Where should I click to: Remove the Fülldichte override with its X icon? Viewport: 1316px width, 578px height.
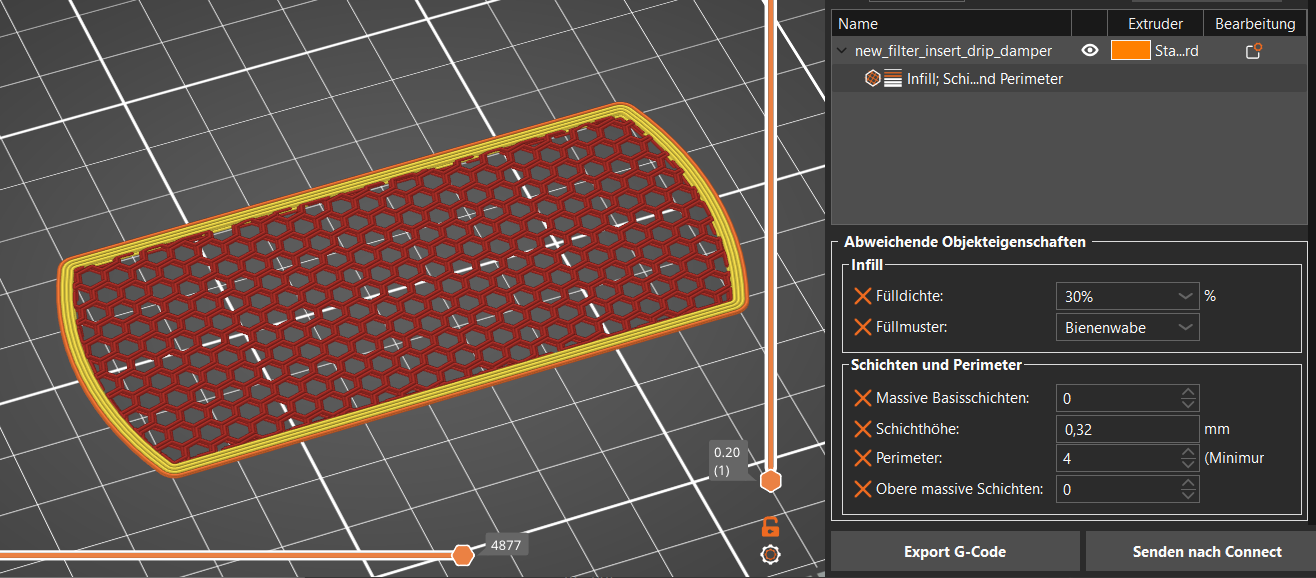tap(863, 296)
